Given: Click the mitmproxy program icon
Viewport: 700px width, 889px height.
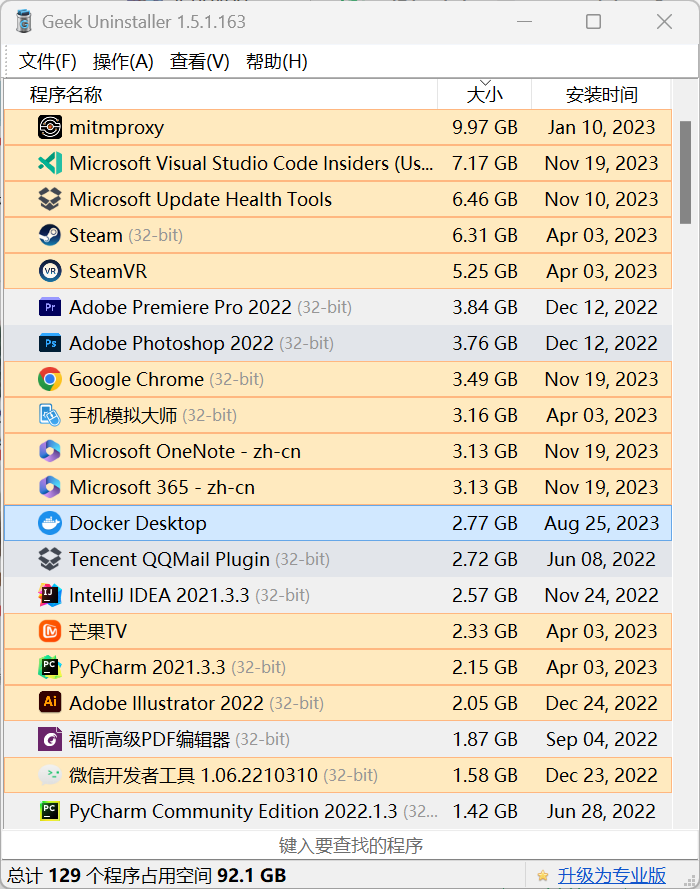Looking at the screenshot, I should [x=50, y=127].
